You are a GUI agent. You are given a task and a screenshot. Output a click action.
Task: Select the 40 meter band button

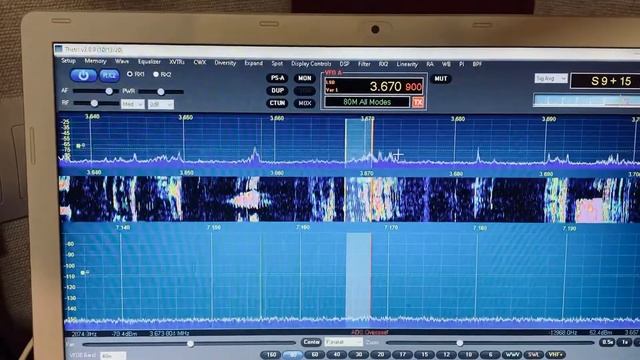[337, 355]
